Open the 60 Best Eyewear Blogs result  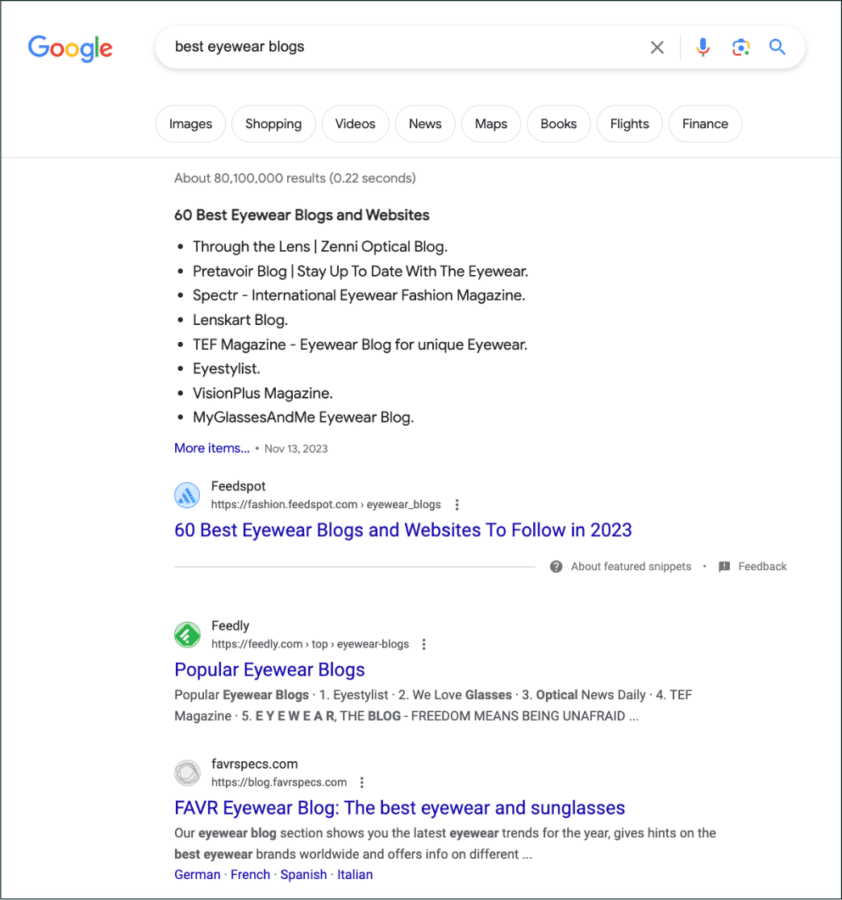[x=402, y=530]
